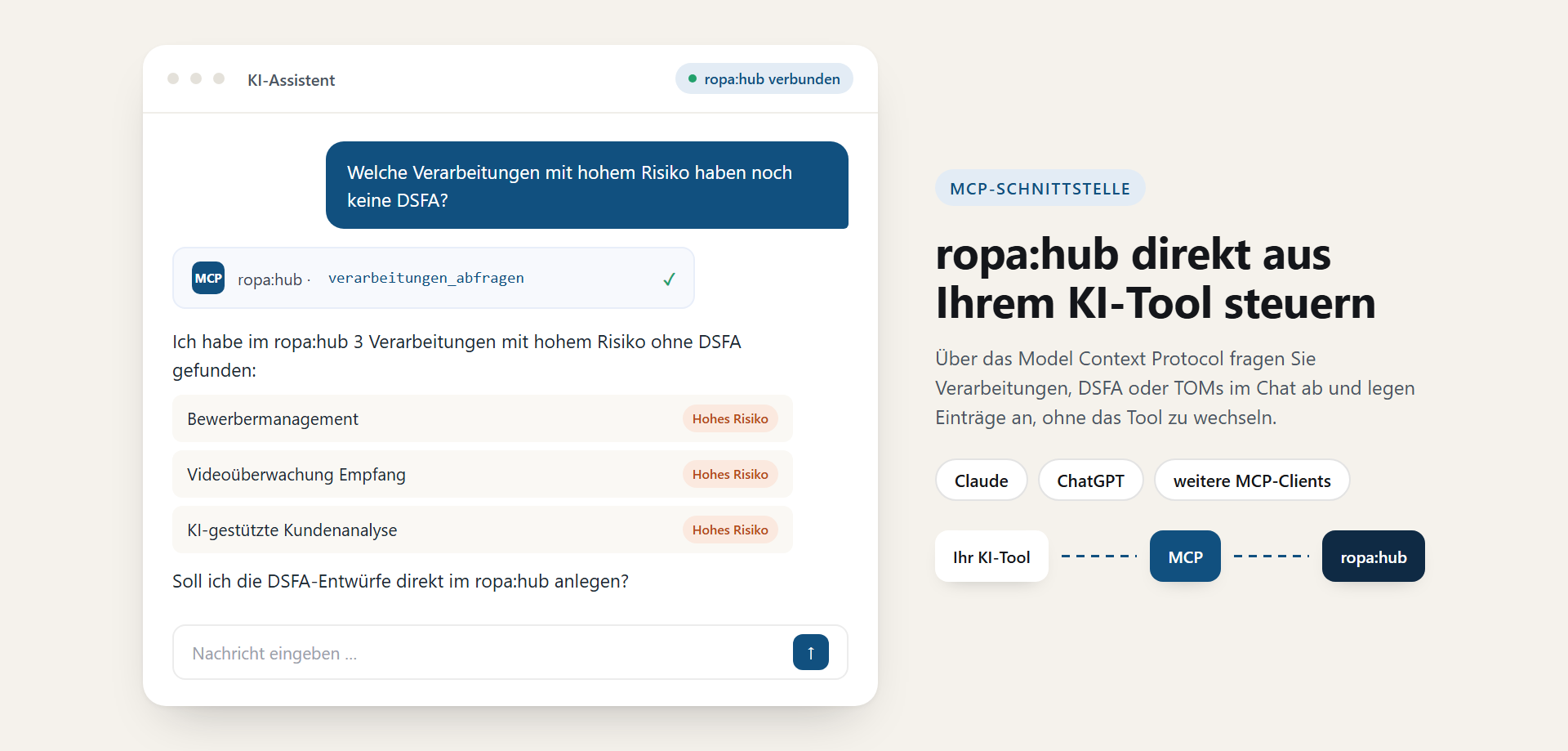
Task: Click the 'KI-Assistent' window title
Action: [x=291, y=80]
